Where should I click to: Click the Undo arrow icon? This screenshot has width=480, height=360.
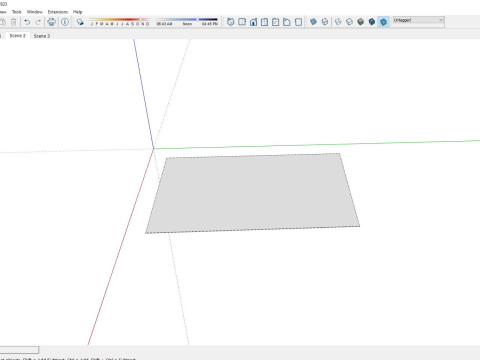click(x=27, y=22)
